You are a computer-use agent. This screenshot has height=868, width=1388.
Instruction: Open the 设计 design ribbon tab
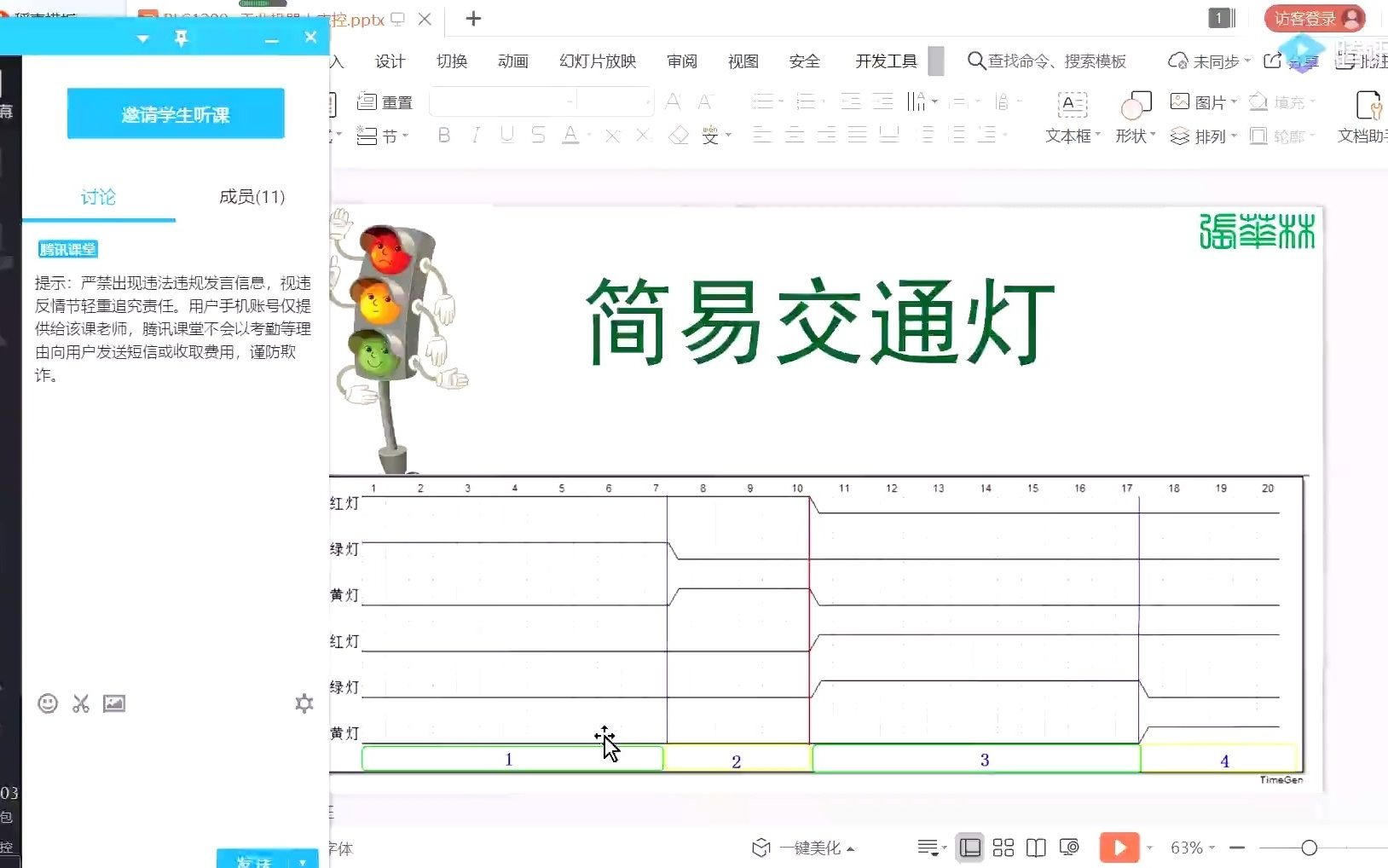tap(390, 61)
